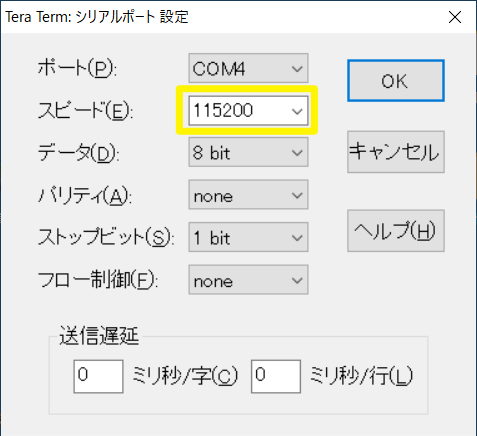Click the キャンセル button
Screen dimensions: 477x436
(396, 152)
